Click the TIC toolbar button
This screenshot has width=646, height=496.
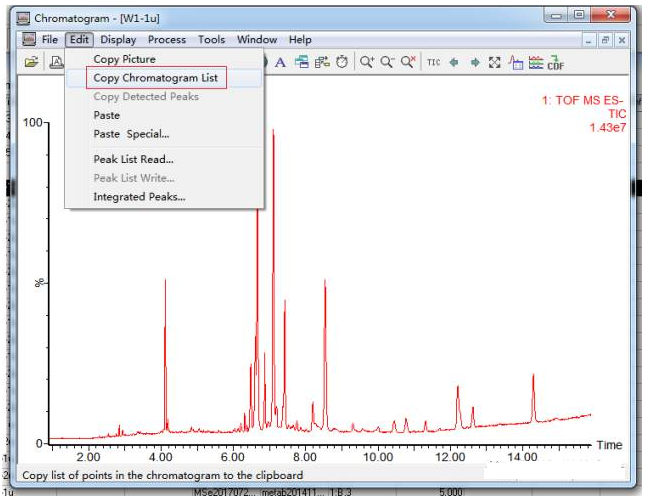click(434, 62)
